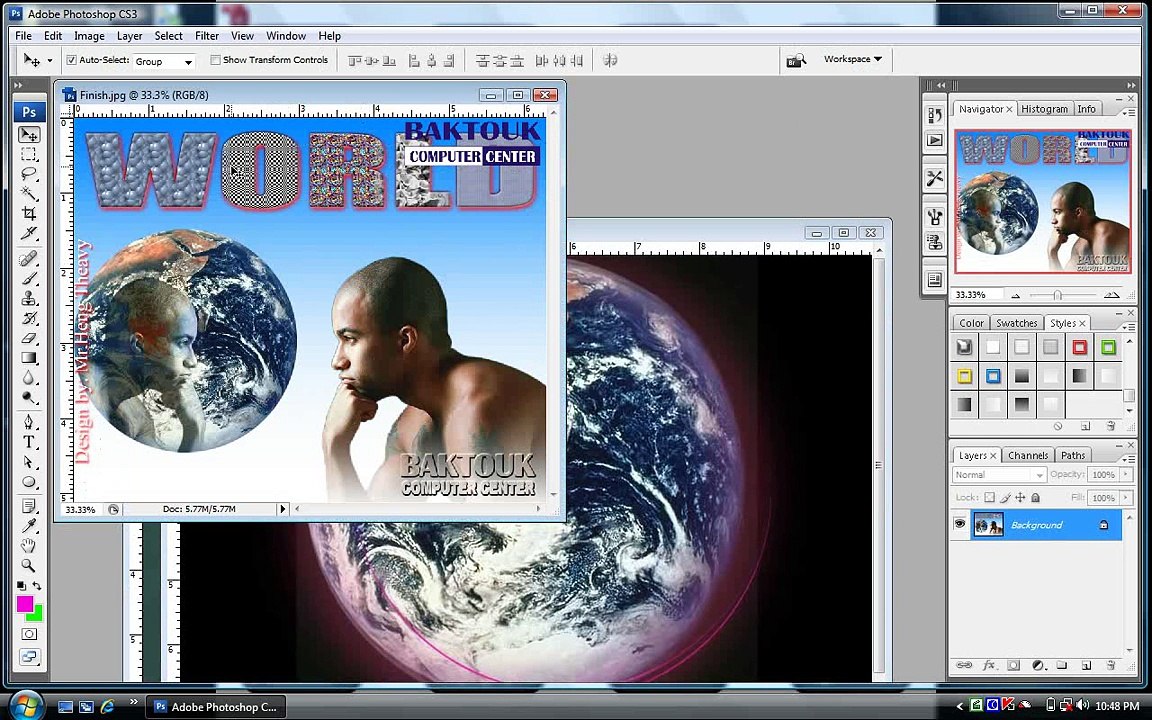Open the Tool Preset picker arrow
The image size is (1152, 720).
pyautogui.click(x=50, y=61)
